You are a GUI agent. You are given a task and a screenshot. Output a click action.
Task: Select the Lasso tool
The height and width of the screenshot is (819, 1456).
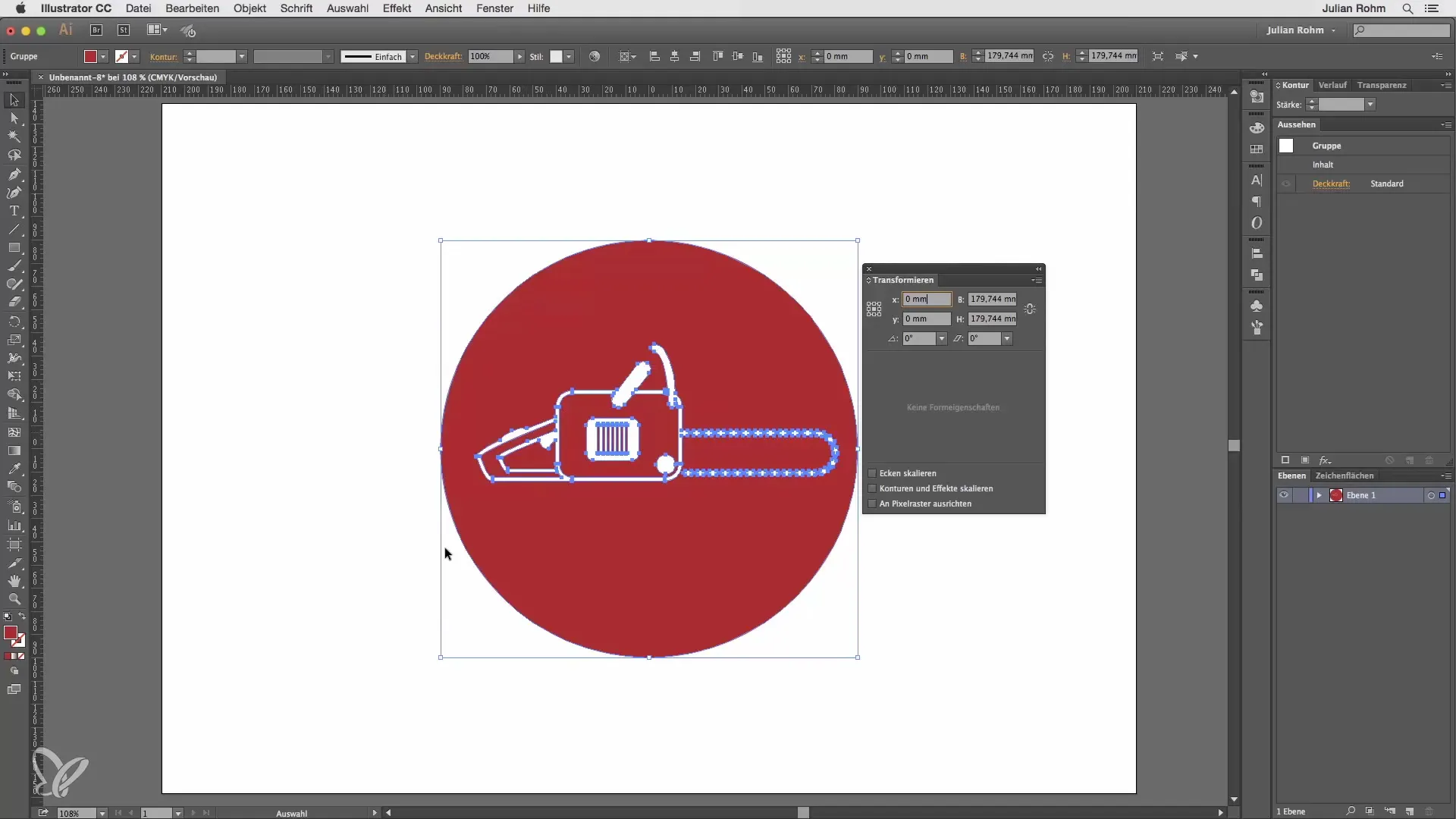[14, 155]
